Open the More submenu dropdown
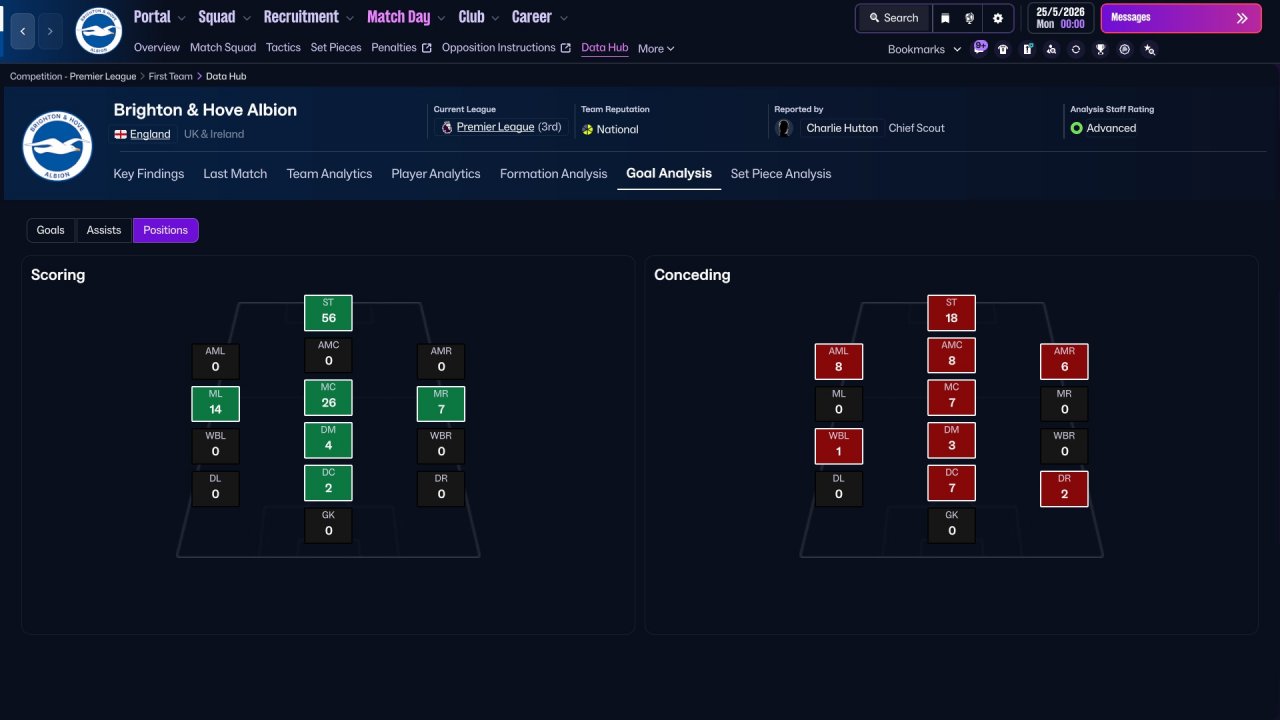The image size is (1280, 720). 656,48
